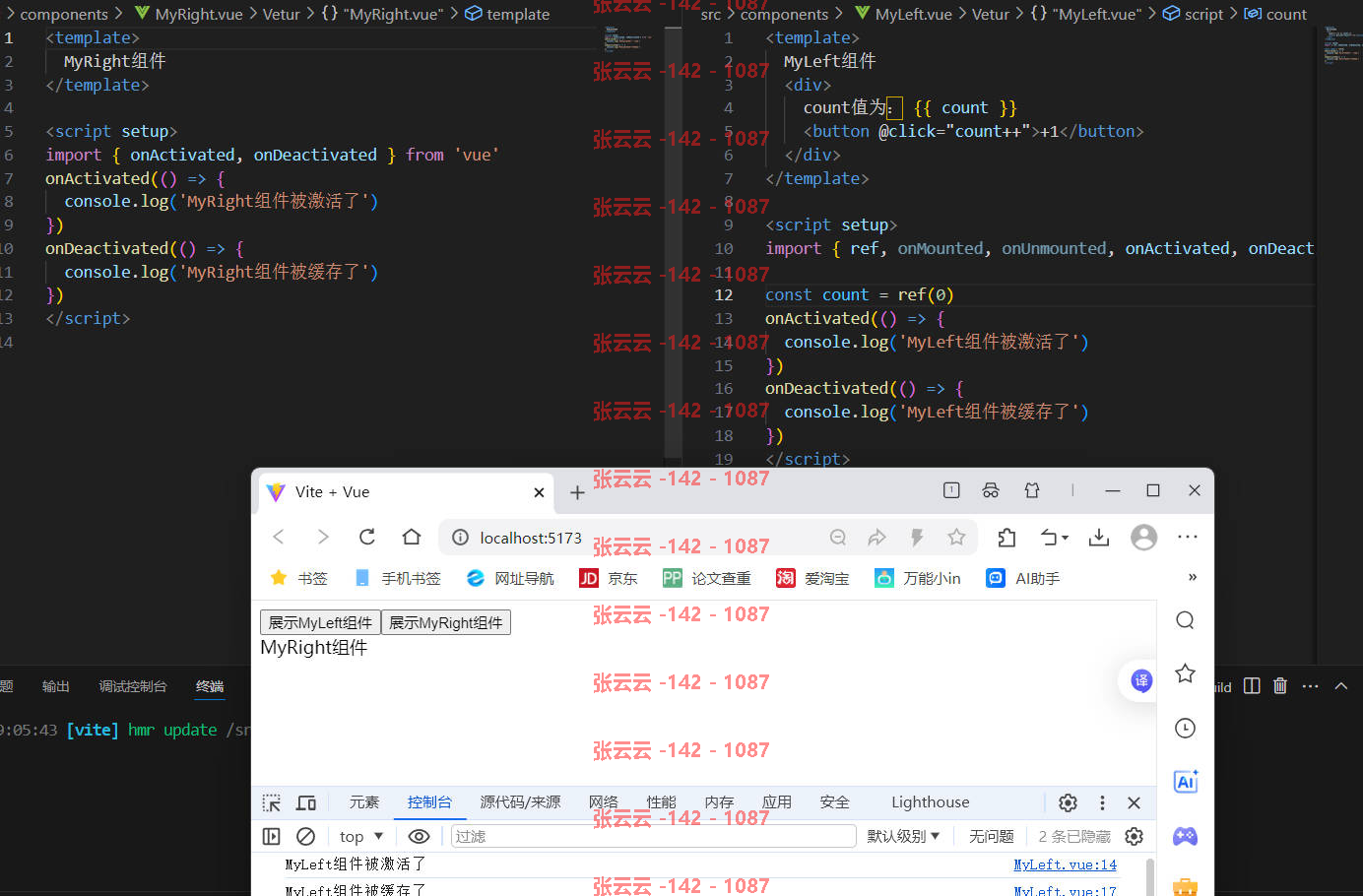Open VS Code 调试控制台 panel tab
The height and width of the screenshot is (896, 1363).
click(x=133, y=686)
